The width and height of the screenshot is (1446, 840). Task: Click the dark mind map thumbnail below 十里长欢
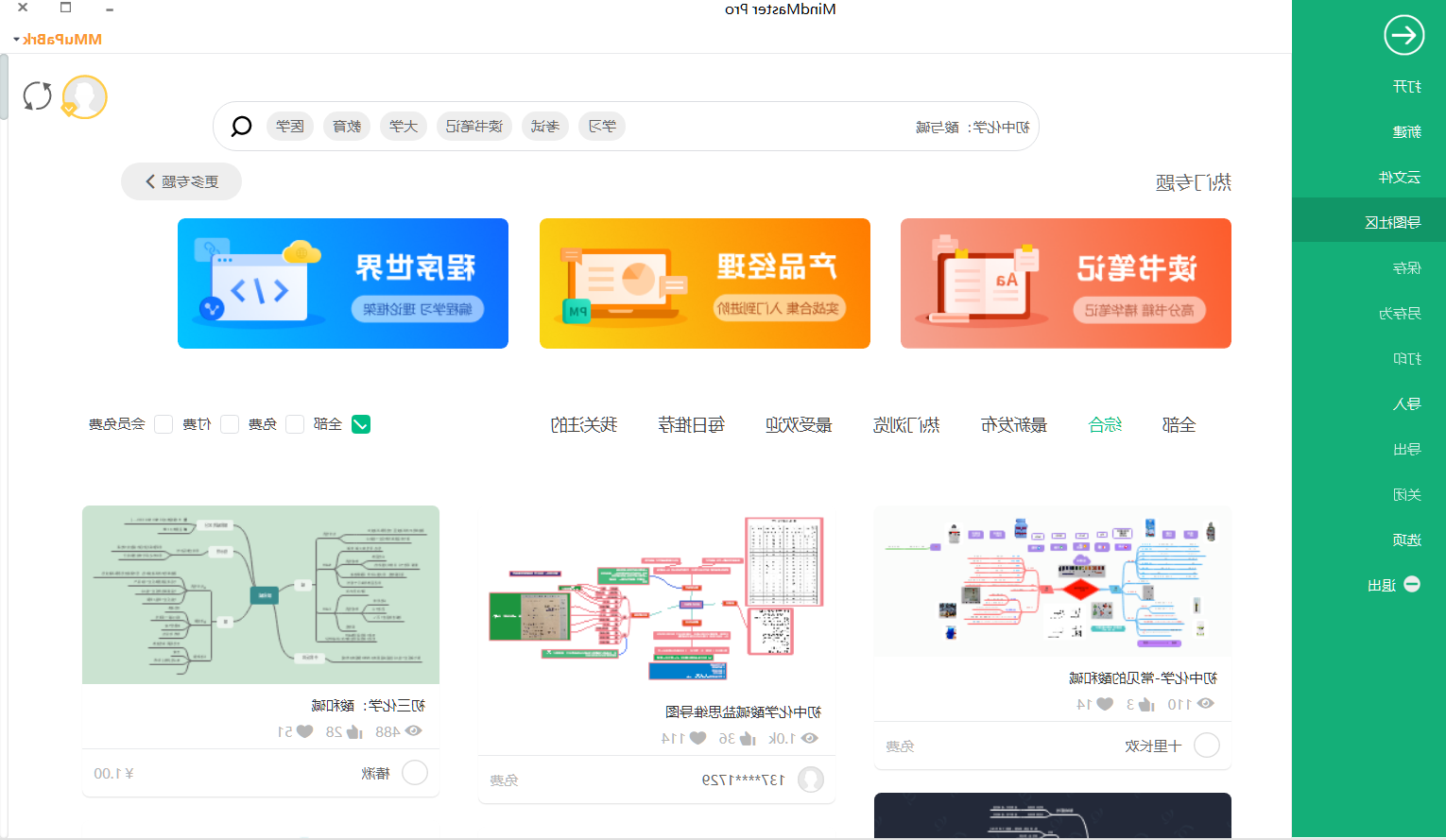(1053, 815)
